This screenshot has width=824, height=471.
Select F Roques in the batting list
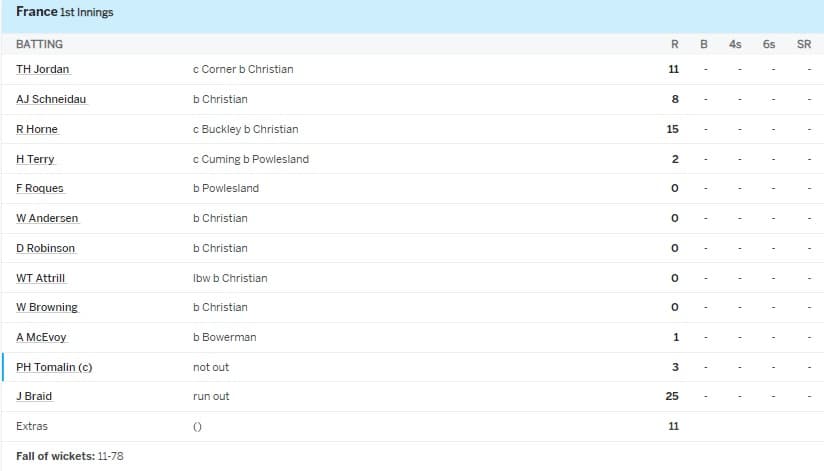coord(40,189)
